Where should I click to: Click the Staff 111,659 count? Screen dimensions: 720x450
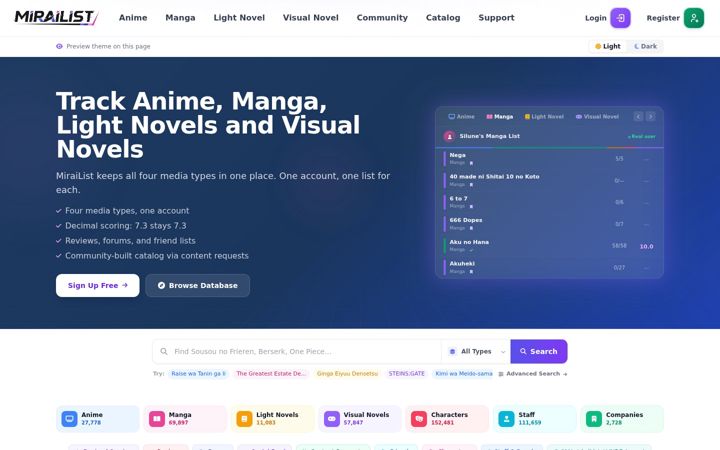coord(529,423)
